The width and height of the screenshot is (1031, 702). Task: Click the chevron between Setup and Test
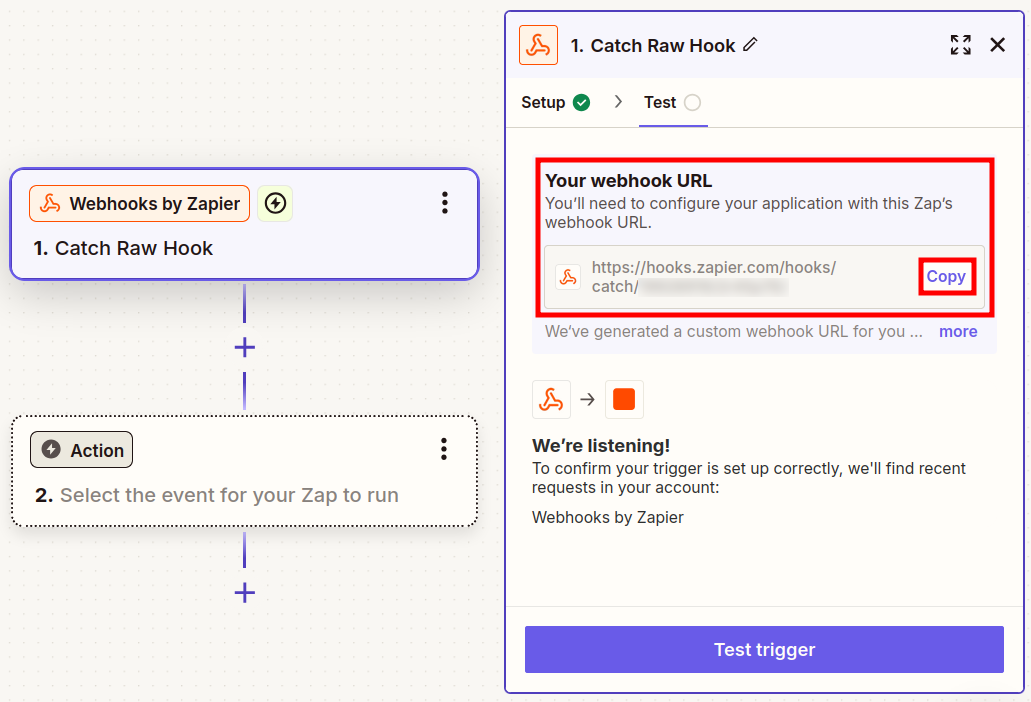tap(618, 102)
